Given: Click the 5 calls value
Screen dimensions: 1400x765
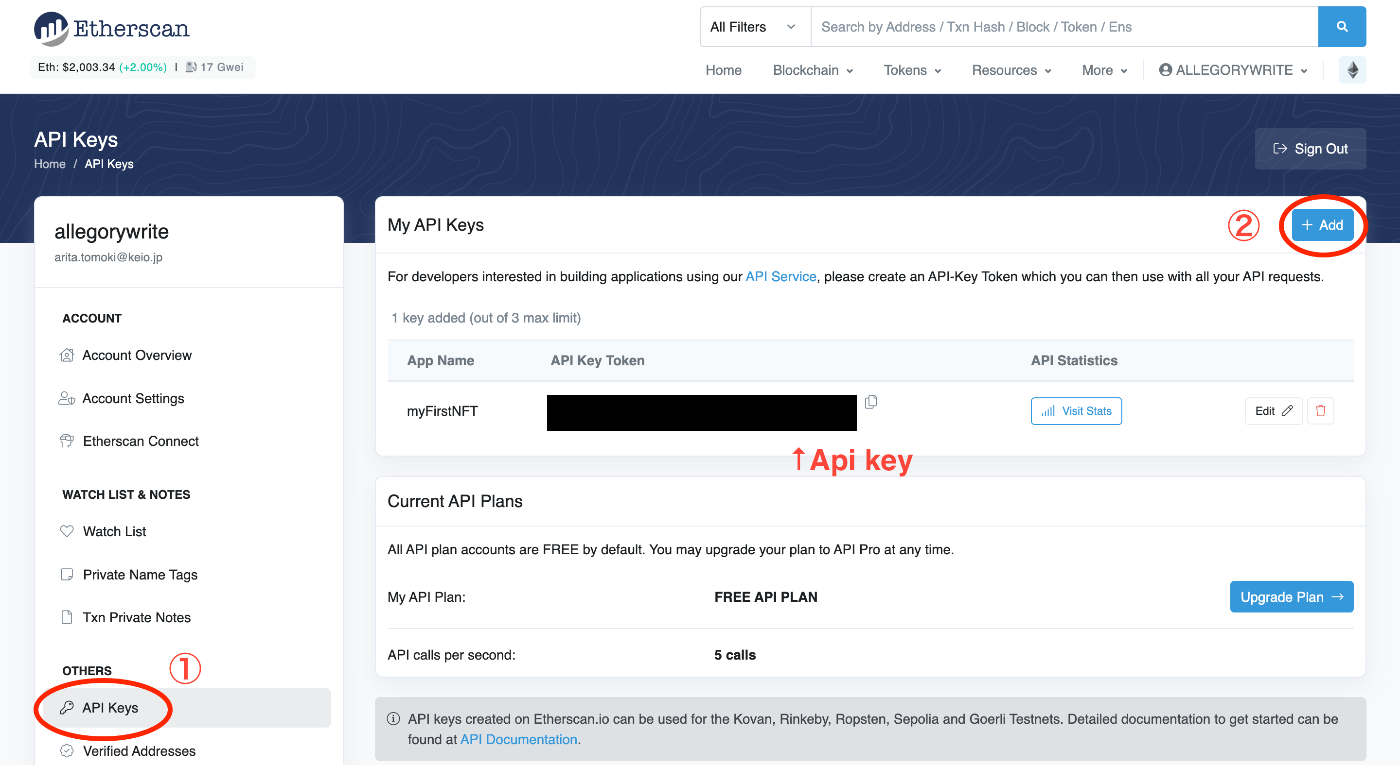Looking at the screenshot, I should [x=735, y=655].
